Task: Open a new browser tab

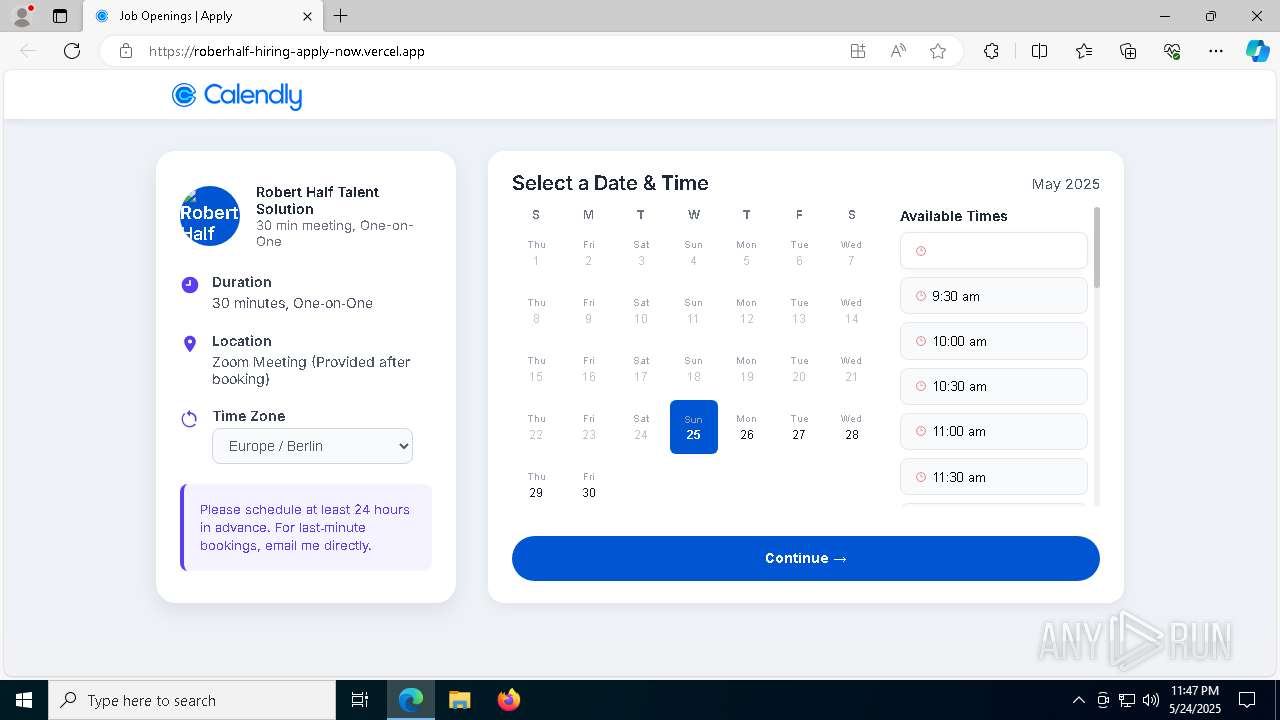Action: pos(341,16)
